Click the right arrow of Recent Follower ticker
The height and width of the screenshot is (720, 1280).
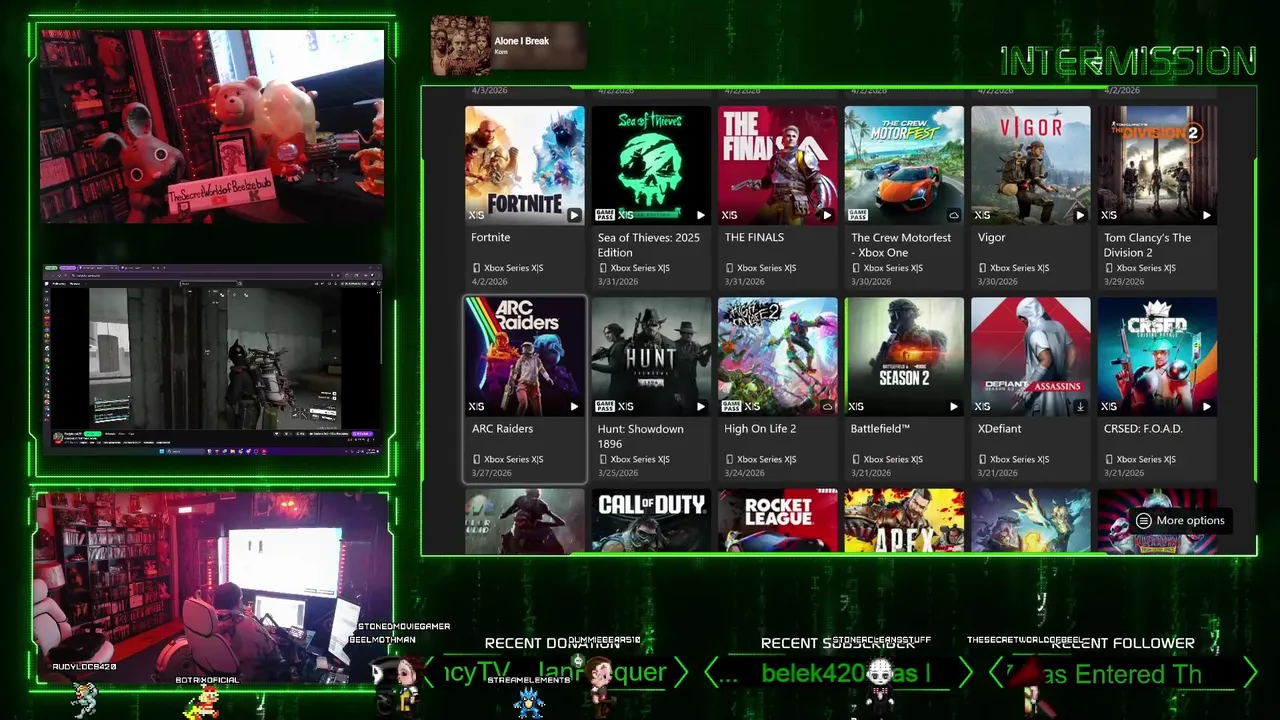pyautogui.click(x=1249, y=673)
